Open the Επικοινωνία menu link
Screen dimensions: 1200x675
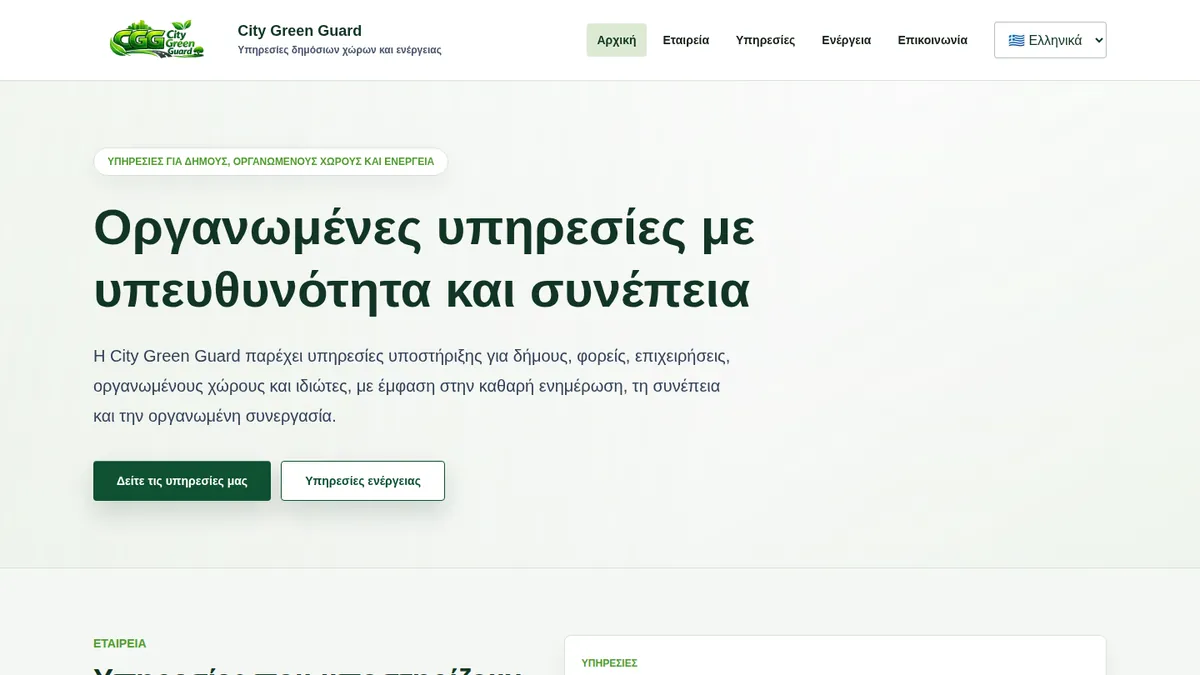pos(932,40)
